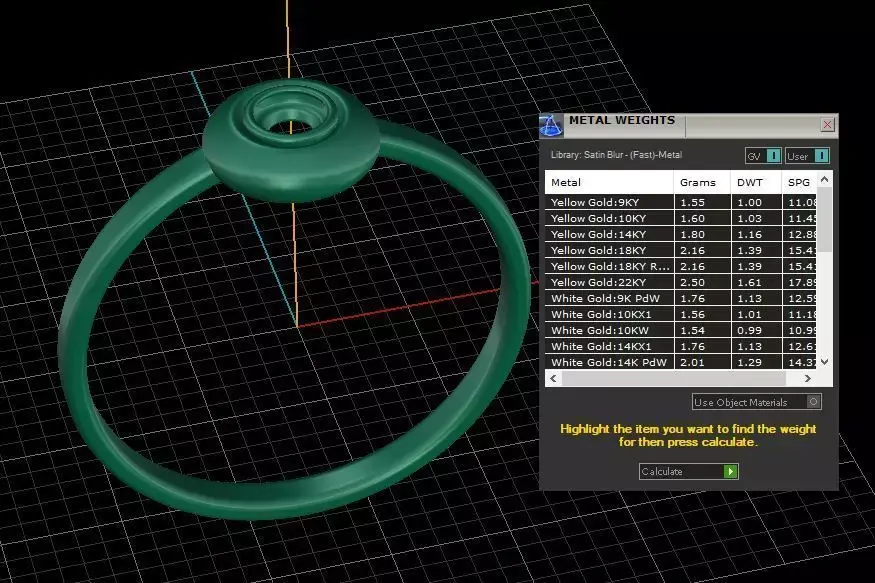This screenshot has height=583, width=875.
Task: Sort by the Grams column header
Action: click(703, 182)
